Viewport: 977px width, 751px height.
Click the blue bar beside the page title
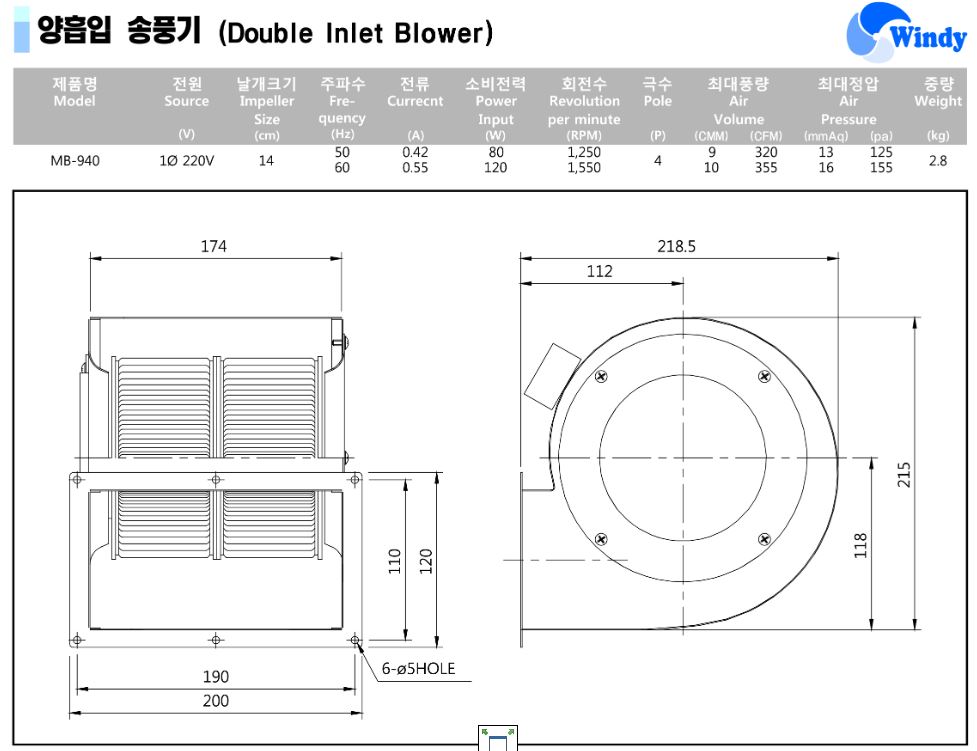21,32
